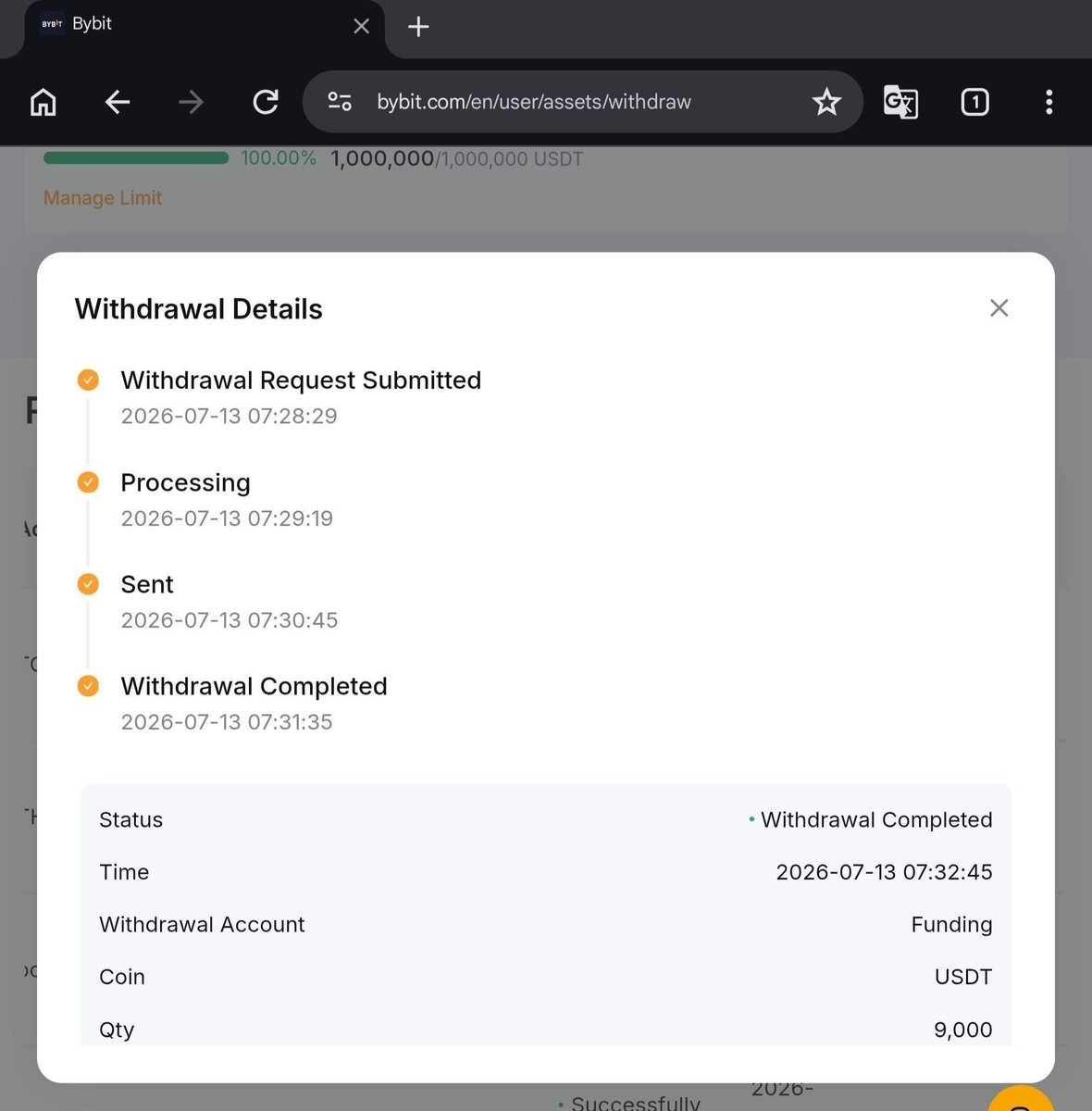Click 'Withdrawal Request Submitted' text
Viewport: 1092px width, 1111px height.
coord(301,381)
